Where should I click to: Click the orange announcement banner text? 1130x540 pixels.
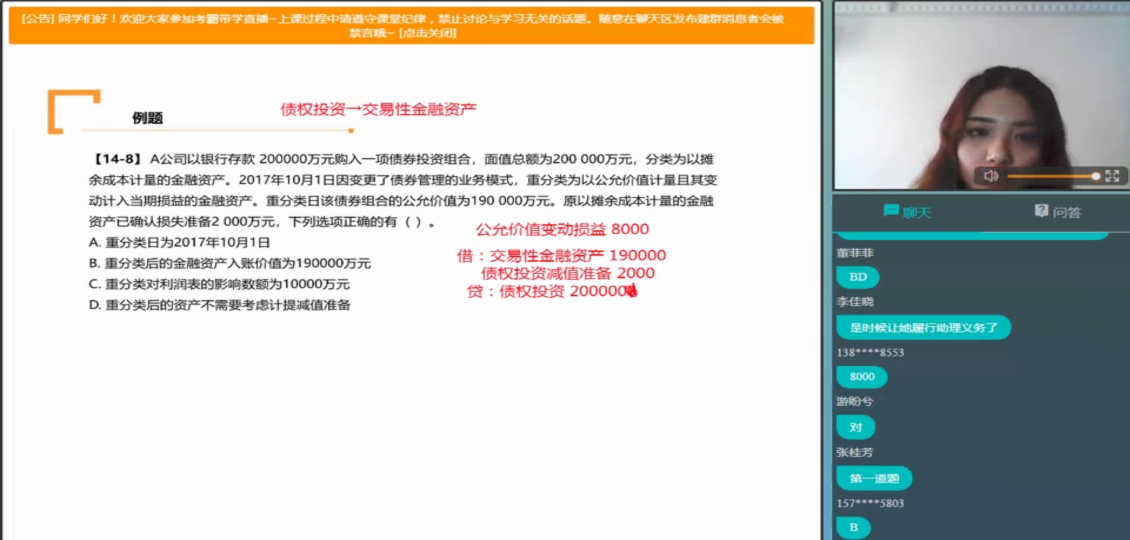coord(410,18)
